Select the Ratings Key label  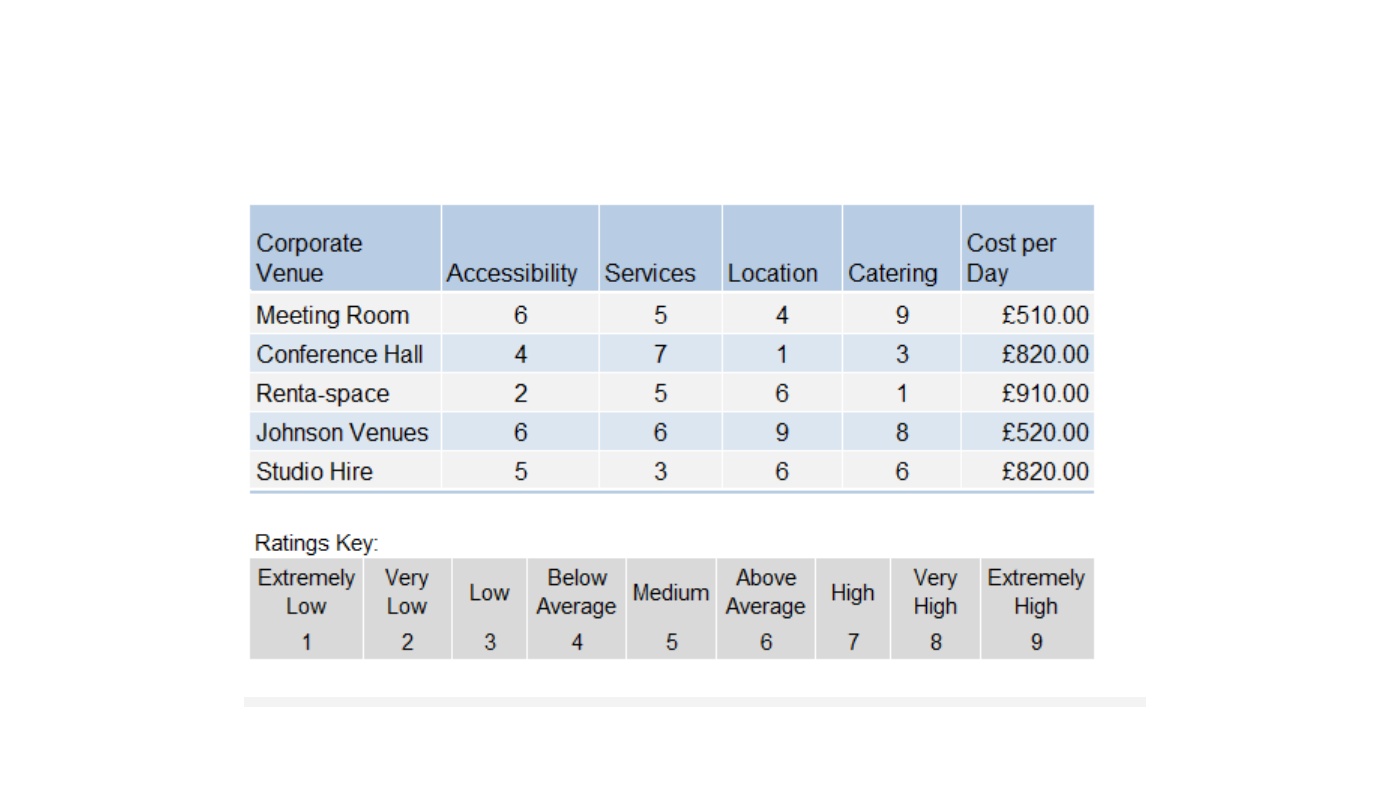[316, 543]
